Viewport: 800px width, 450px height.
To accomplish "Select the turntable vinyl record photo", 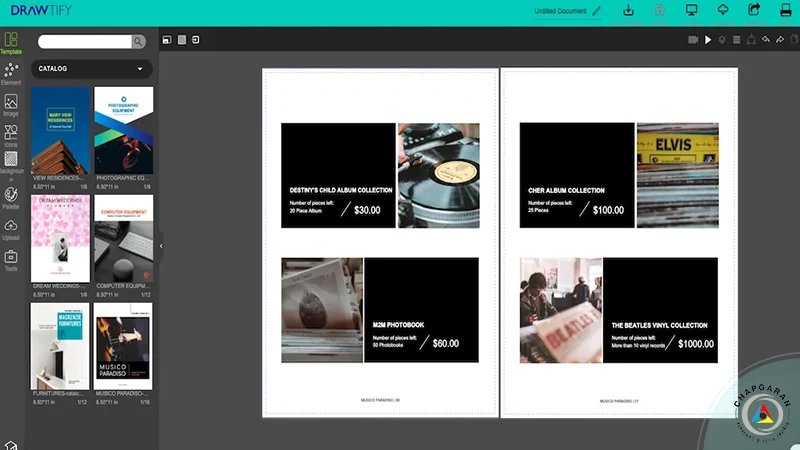I will [x=439, y=176].
